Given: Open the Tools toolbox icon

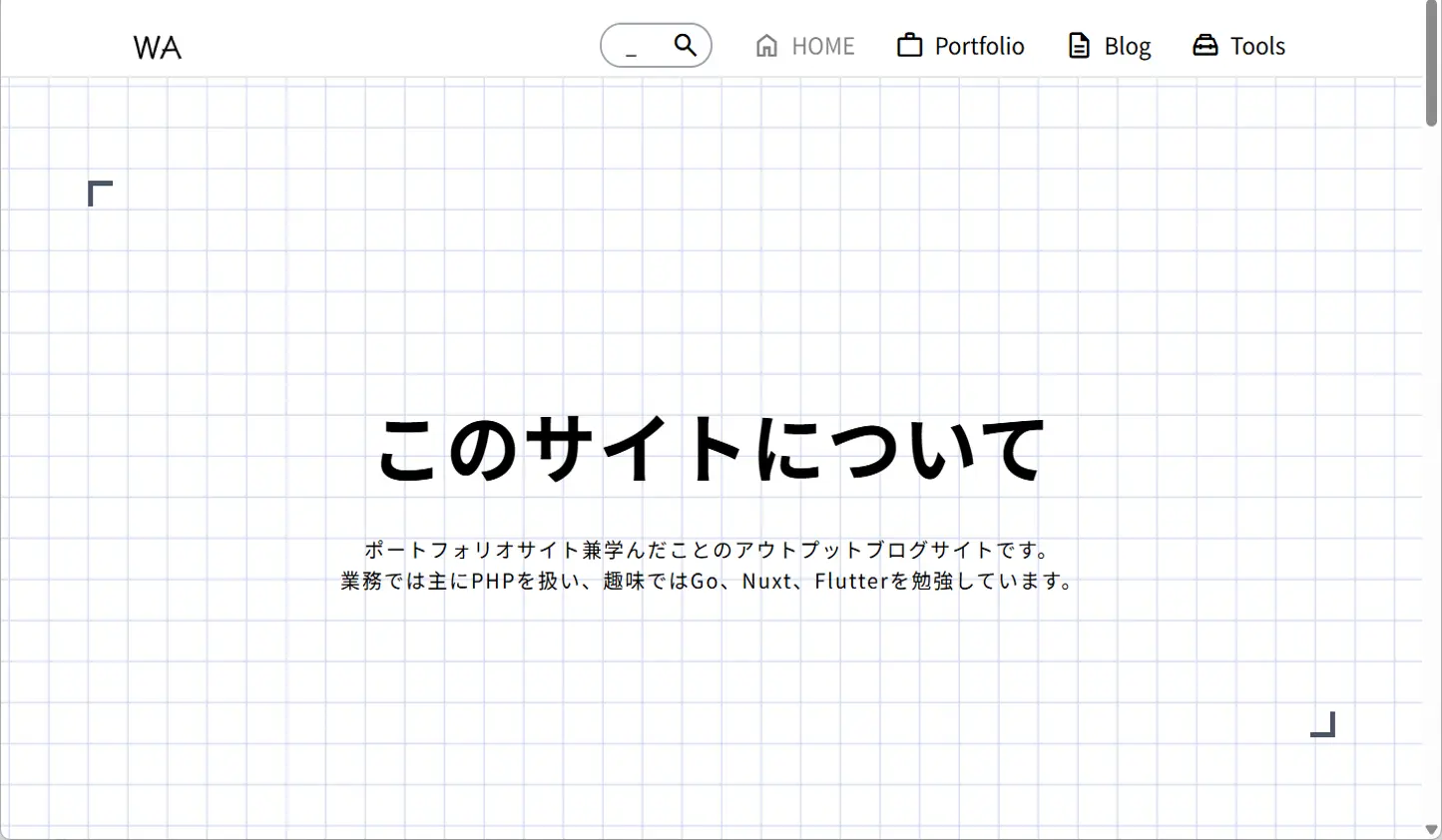Looking at the screenshot, I should point(1204,45).
